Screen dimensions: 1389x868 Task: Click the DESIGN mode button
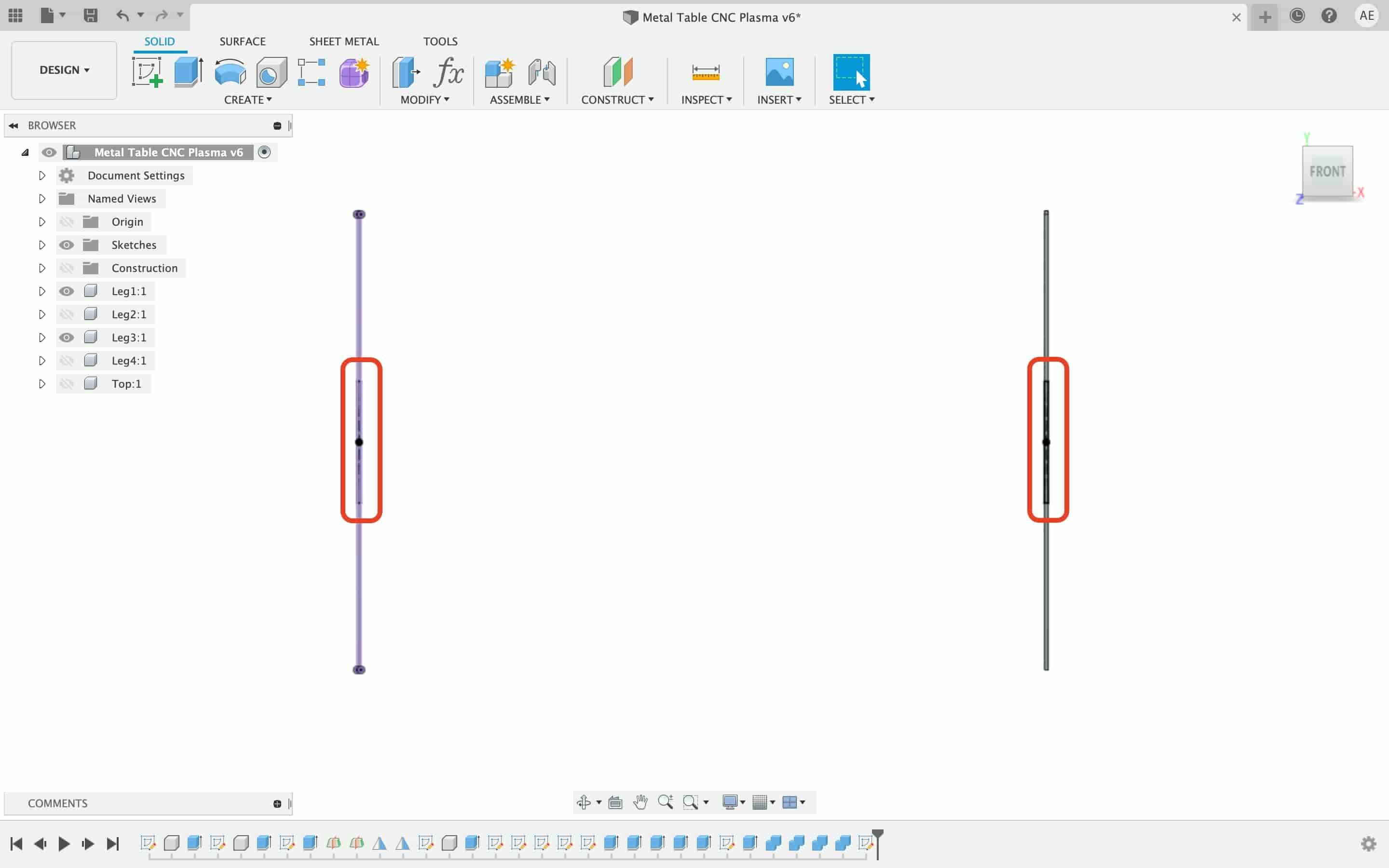(x=63, y=69)
